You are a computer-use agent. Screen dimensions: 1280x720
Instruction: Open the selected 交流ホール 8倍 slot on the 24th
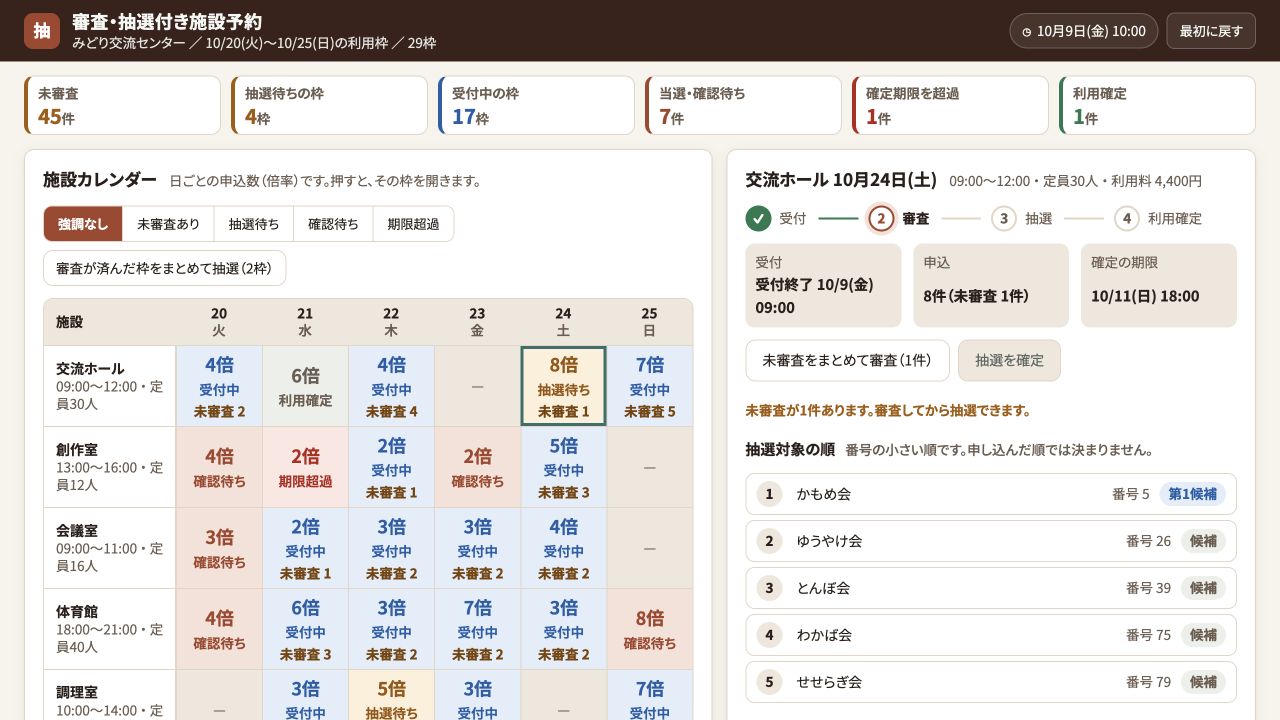pyautogui.click(x=563, y=386)
